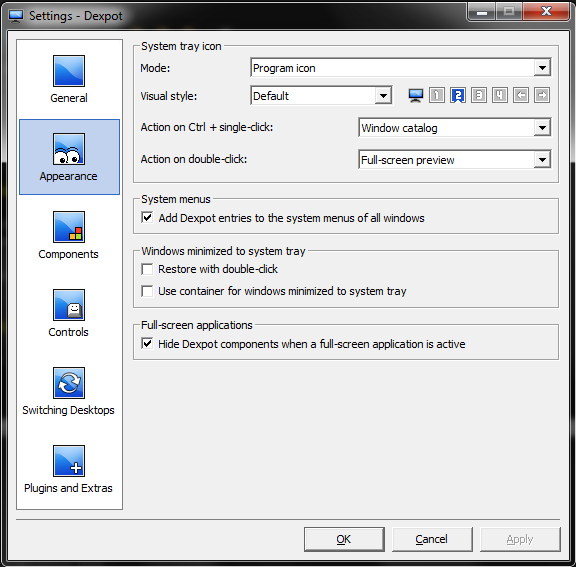Viewport: 576px width, 567px height.
Task: Click the desktop 1 tray icon preview
Action: [x=437, y=95]
